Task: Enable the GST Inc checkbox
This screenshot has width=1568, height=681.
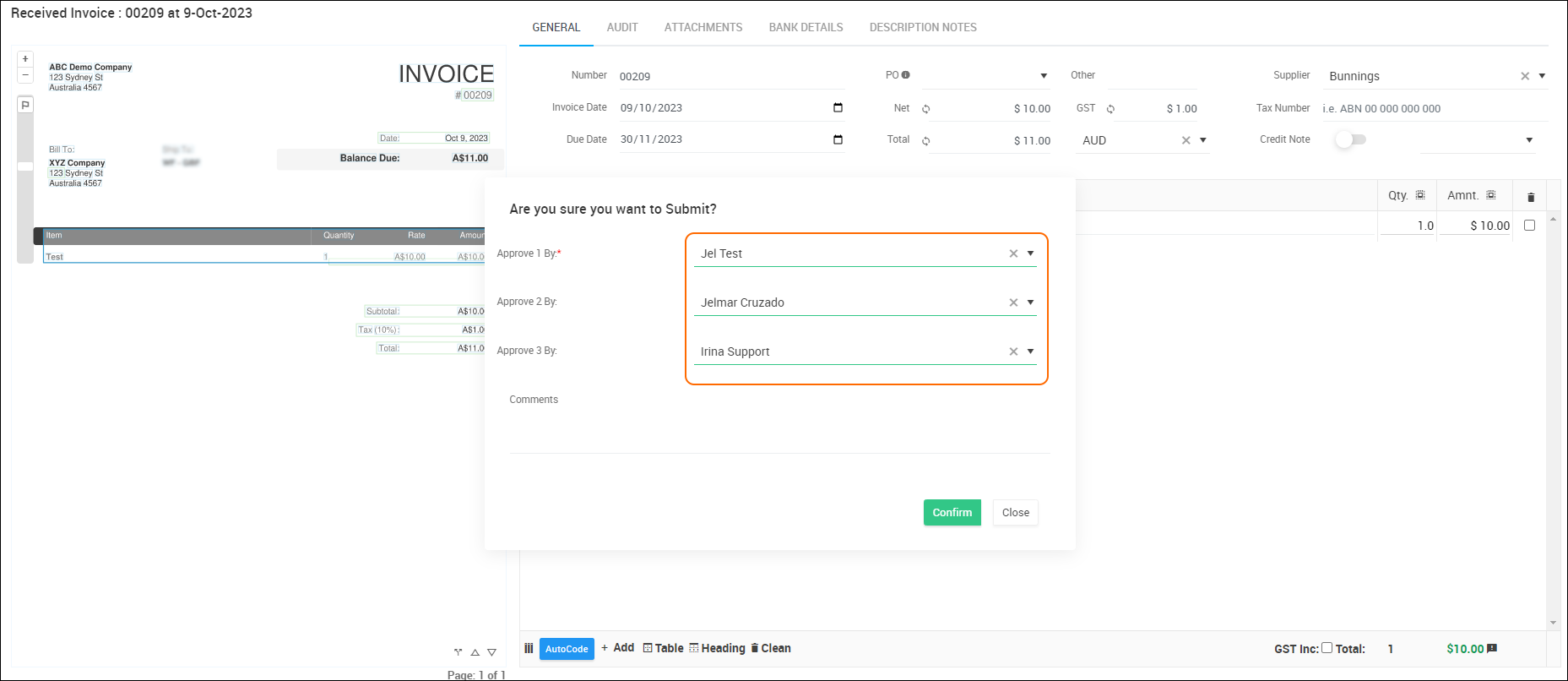Action: point(1327,648)
